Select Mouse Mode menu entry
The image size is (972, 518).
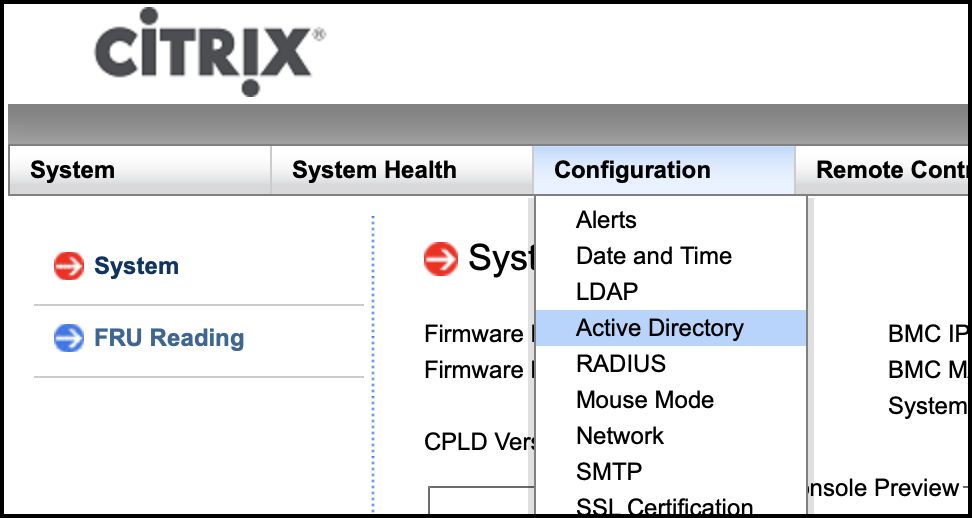[x=671, y=400]
